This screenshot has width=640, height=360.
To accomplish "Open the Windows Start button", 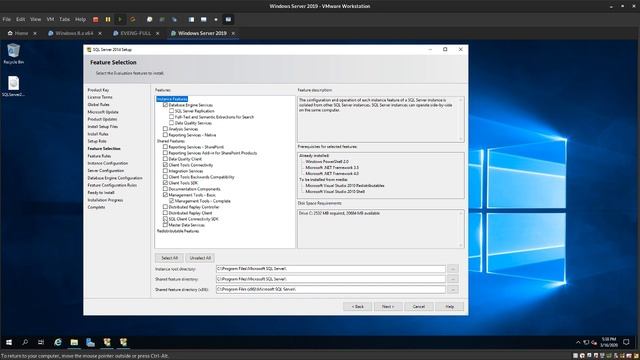I will (9, 342).
